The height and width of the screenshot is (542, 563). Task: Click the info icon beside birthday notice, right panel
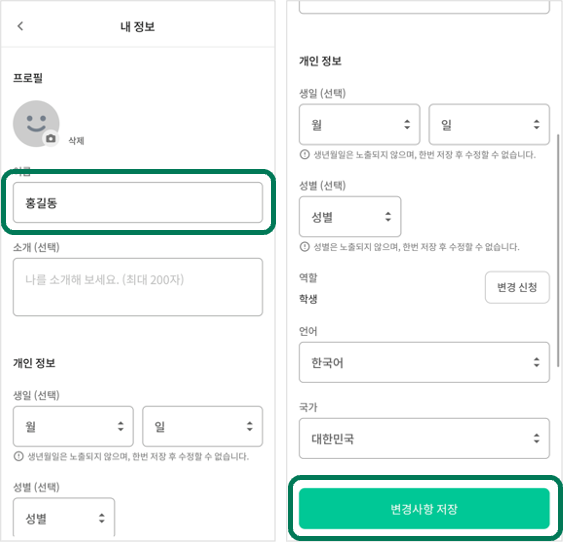click(304, 155)
